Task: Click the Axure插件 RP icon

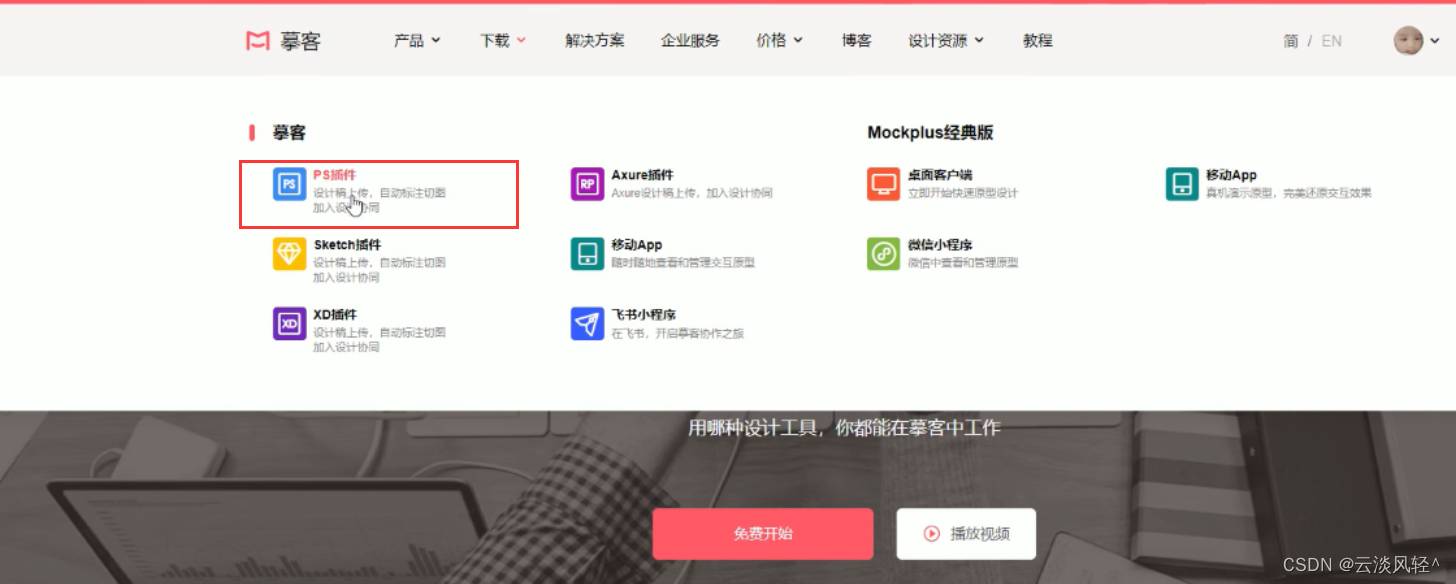Action: [587, 184]
